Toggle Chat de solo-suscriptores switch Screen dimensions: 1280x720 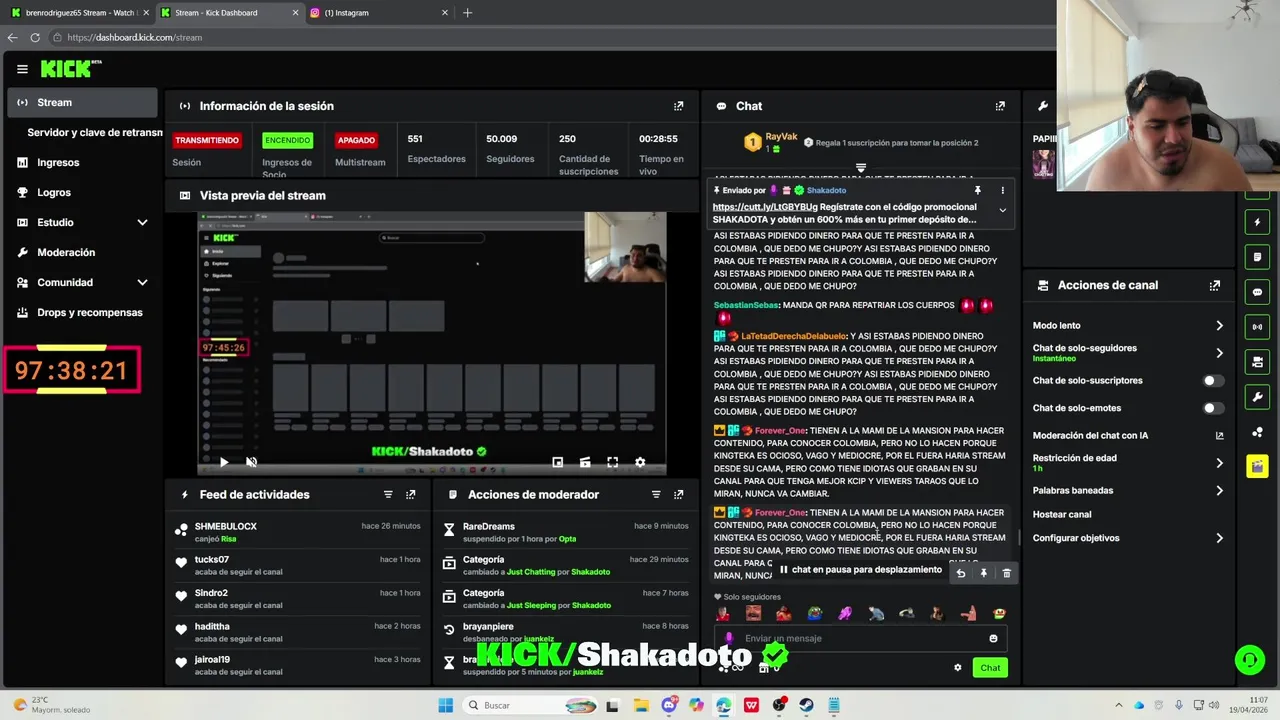click(1213, 381)
